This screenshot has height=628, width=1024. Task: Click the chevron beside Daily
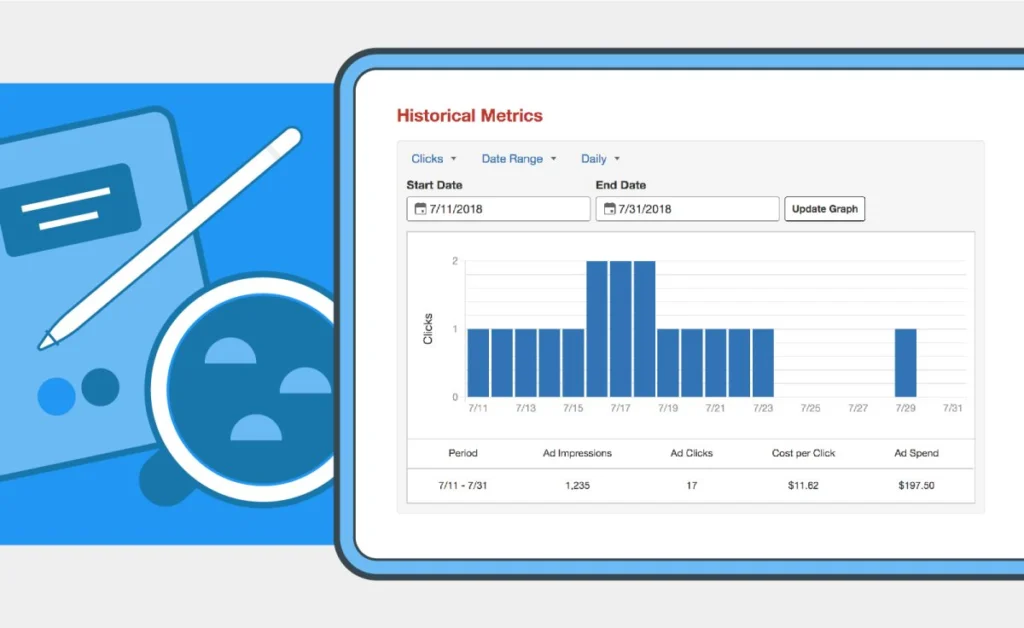(617, 158)
